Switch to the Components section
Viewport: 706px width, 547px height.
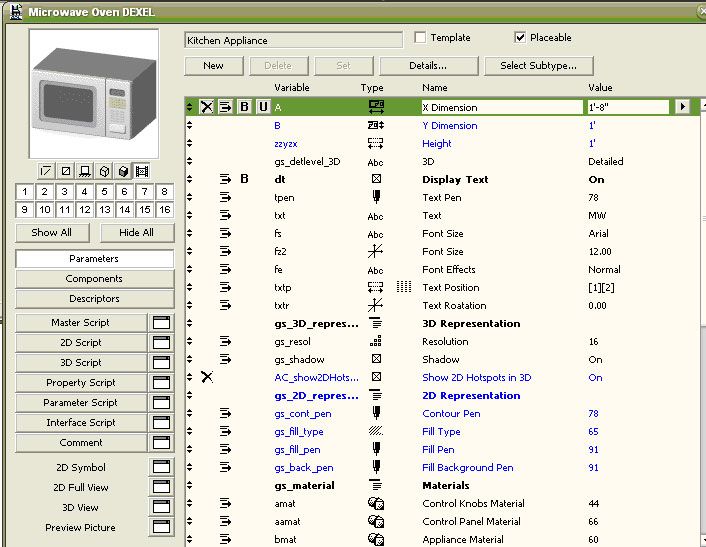(94, 279)
